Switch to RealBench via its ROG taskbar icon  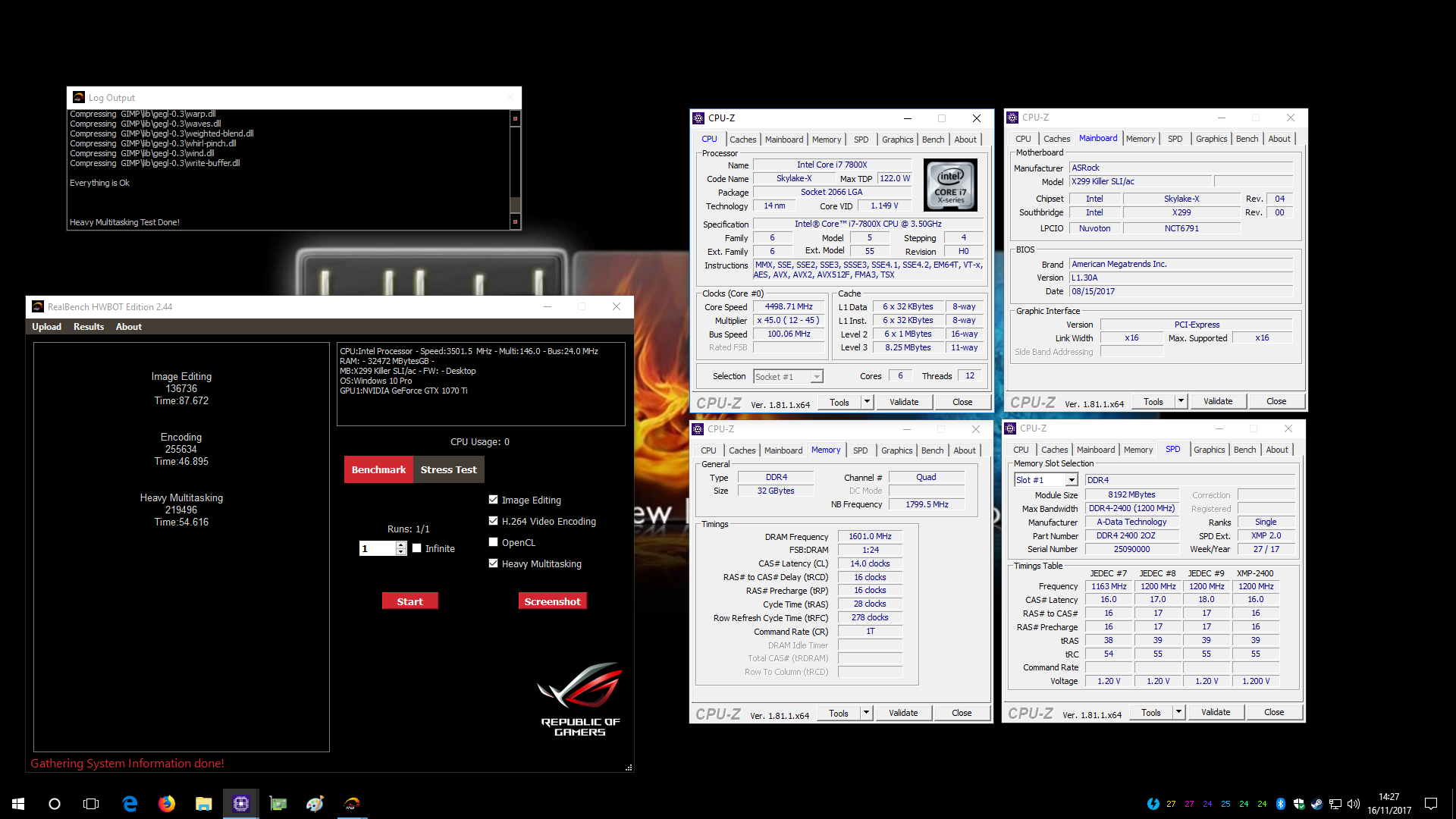(352, 804)
